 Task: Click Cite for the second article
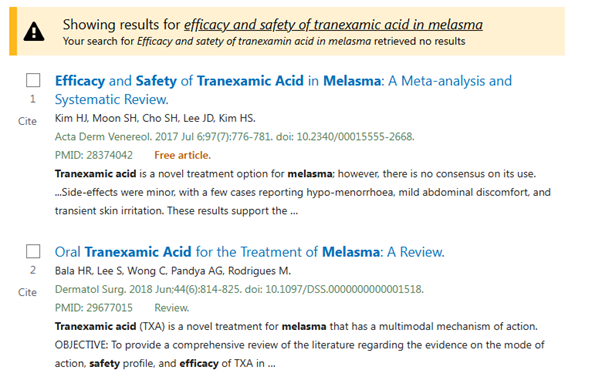pos(27,292)
